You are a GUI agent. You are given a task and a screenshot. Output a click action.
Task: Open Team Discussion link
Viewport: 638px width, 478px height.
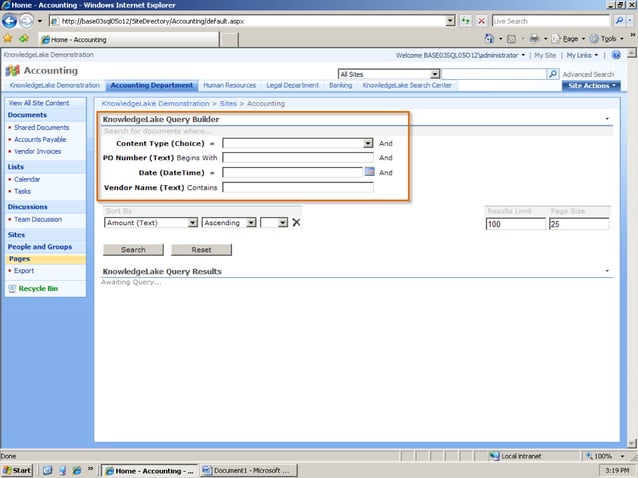[x=38, y=219]
